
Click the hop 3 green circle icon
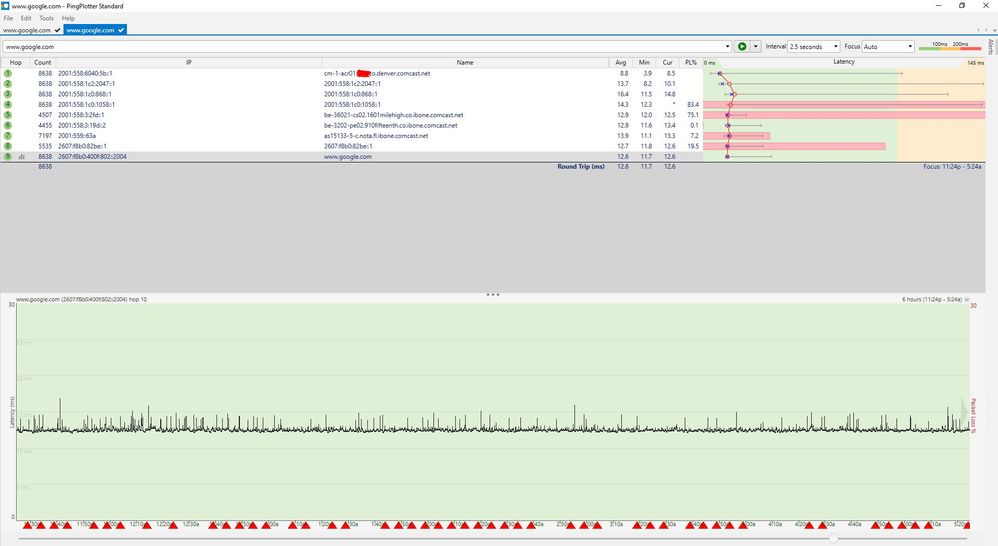[8, 94]
